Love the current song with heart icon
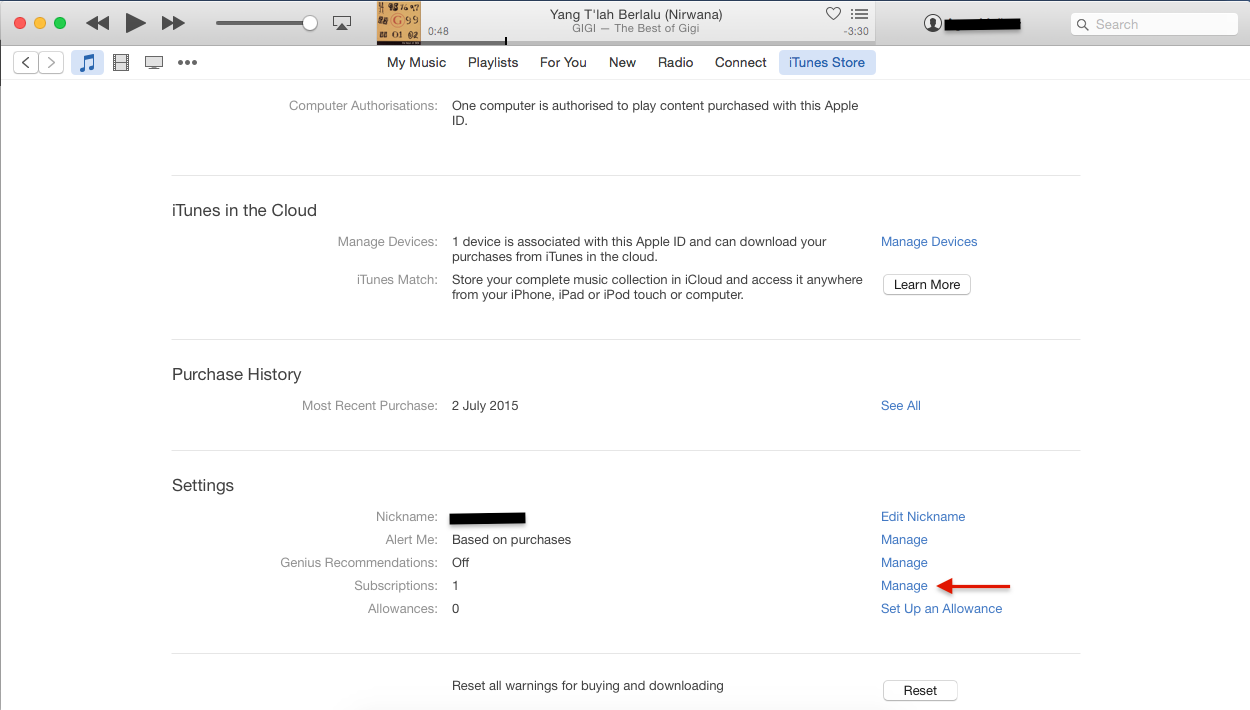 (833, 14)
